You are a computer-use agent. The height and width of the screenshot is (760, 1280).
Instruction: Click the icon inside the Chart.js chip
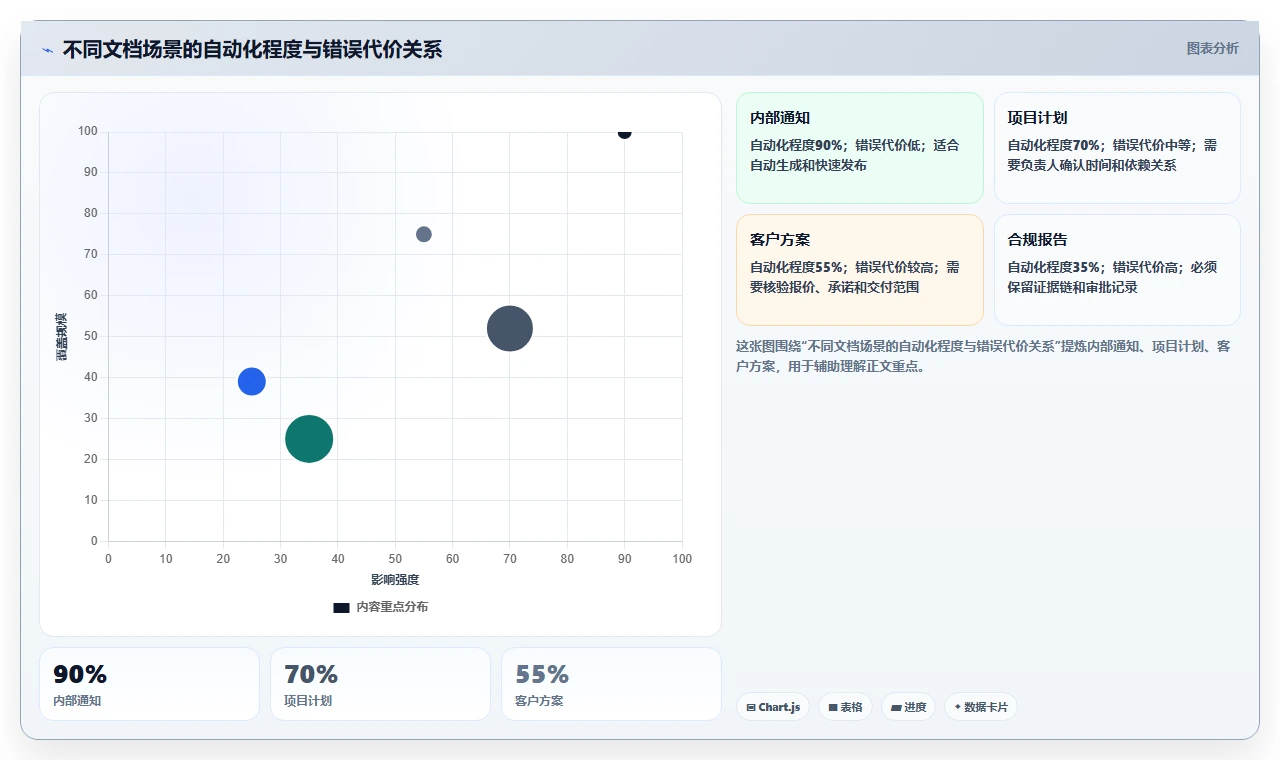(751, 708)
